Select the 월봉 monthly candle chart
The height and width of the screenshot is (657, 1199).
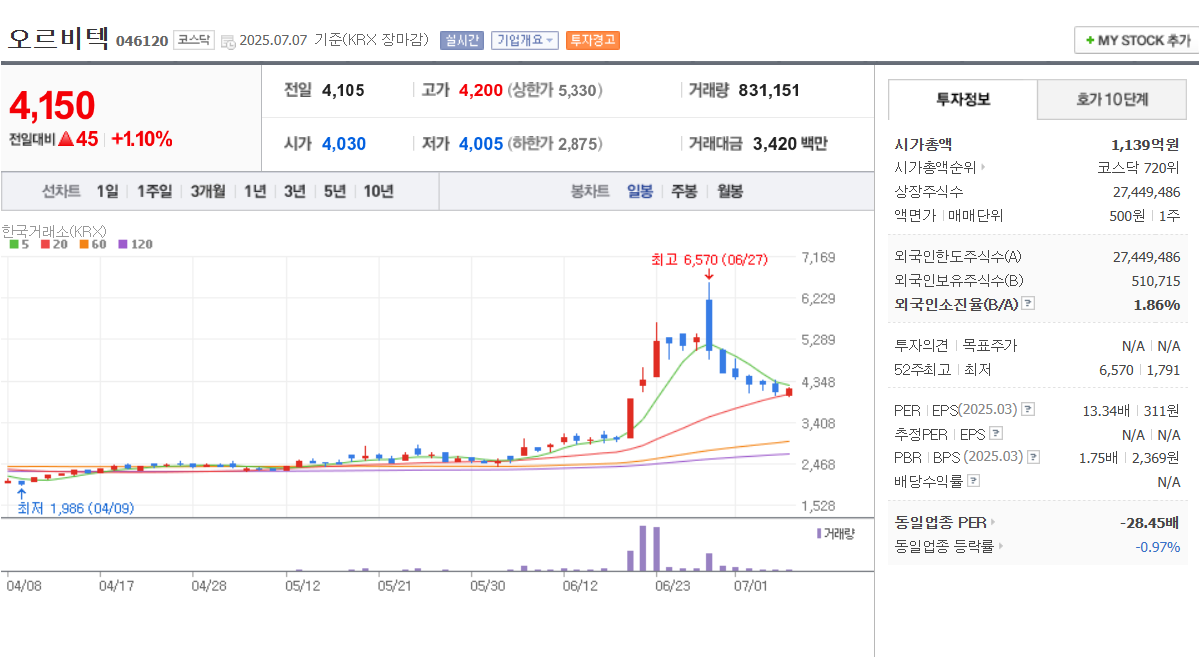[x=730, y=191]
